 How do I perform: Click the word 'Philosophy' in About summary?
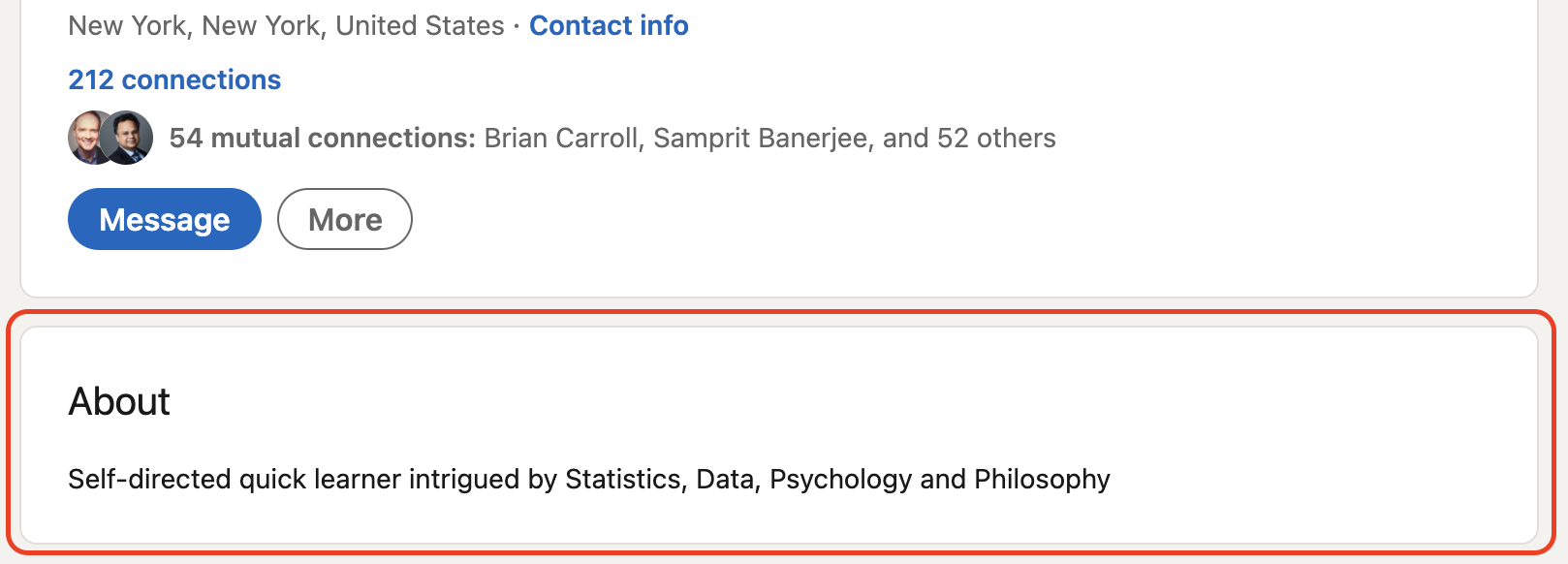[1042, 479]
